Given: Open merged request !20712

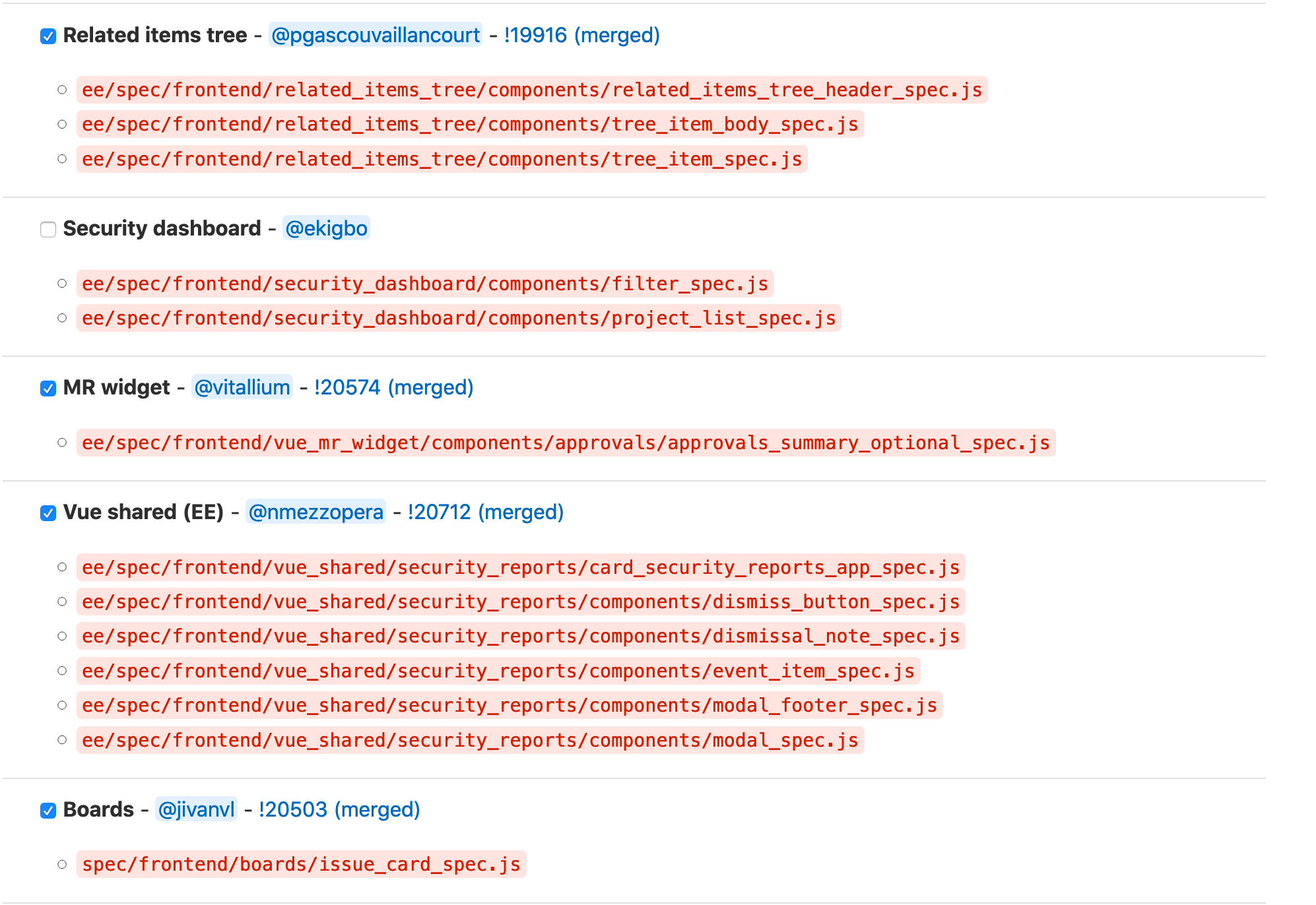Looking at the screenshot, I should [x=438, y=513].
